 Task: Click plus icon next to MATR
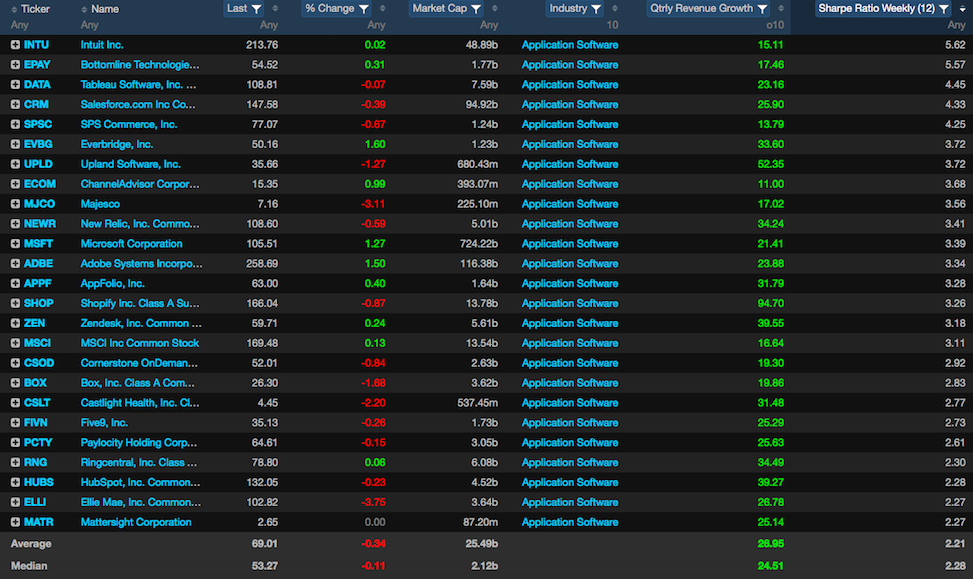coord(15,522)
